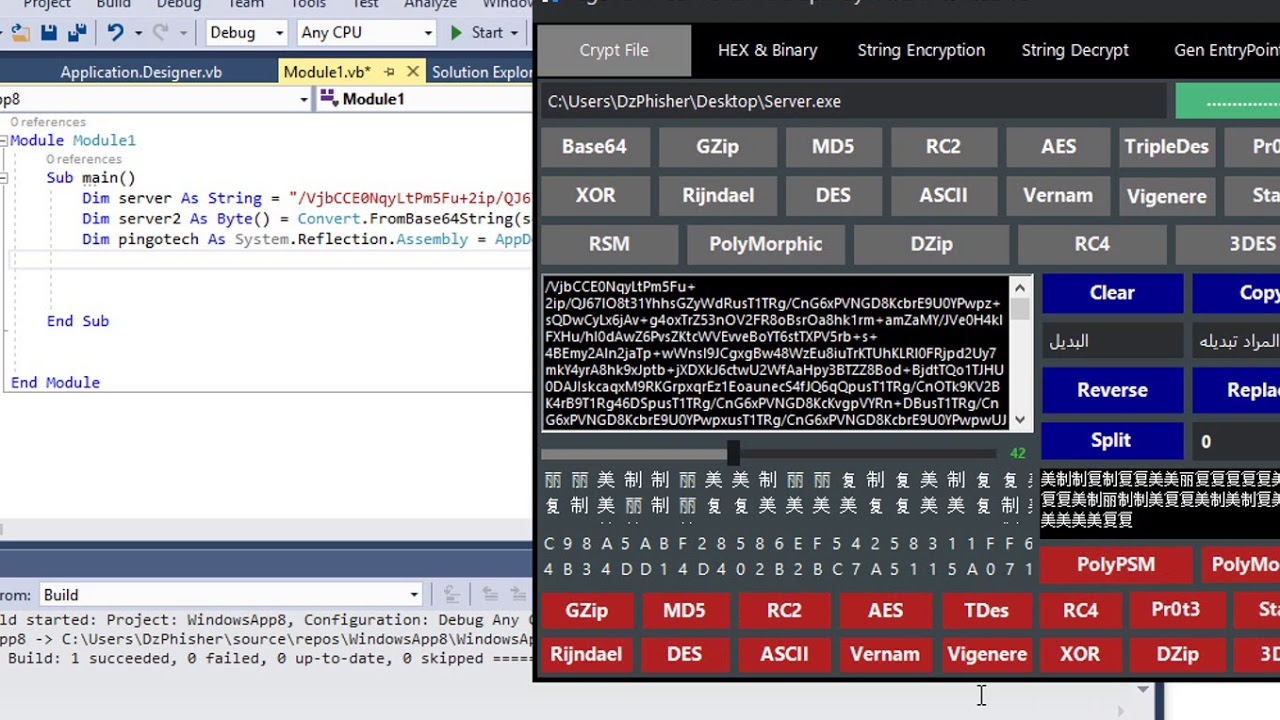
Task: Click the 'Build: 1 succeeded' output line
Action: 270,659
